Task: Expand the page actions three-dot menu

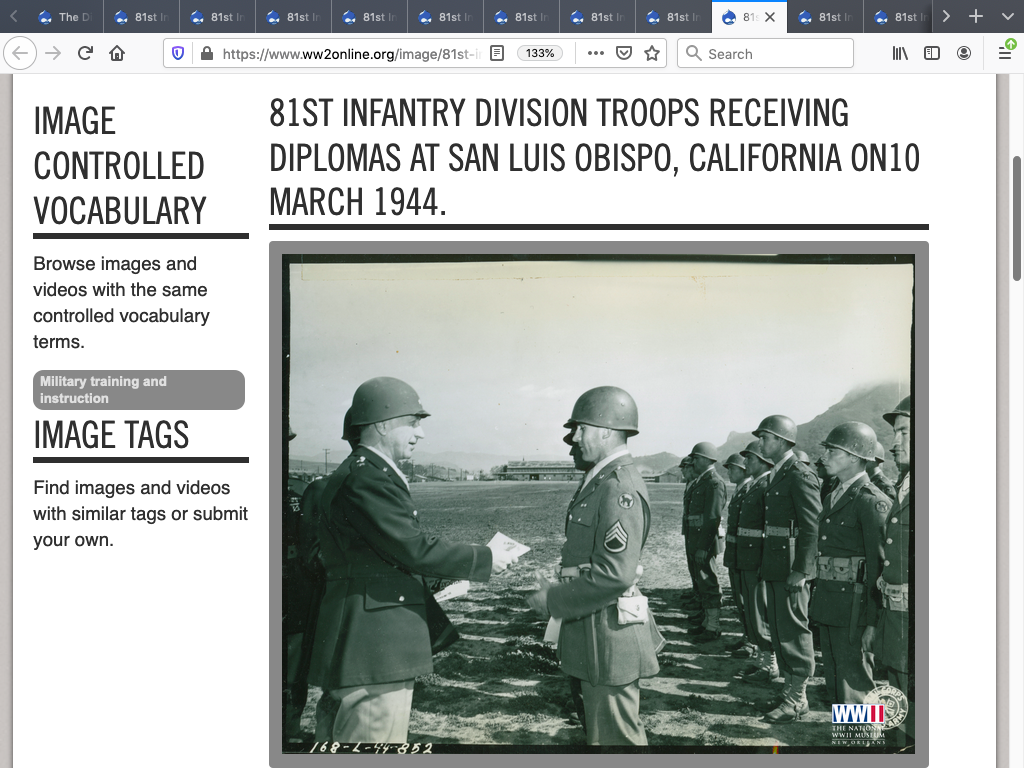Action: 596,53
